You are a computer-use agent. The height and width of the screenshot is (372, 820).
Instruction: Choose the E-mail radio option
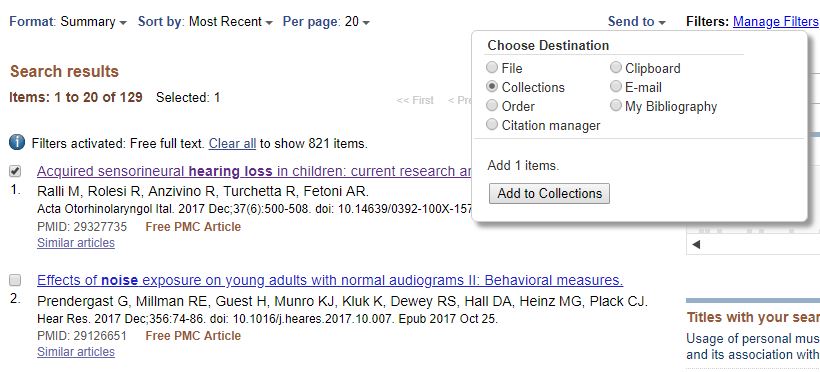click(x=616, y=86)
